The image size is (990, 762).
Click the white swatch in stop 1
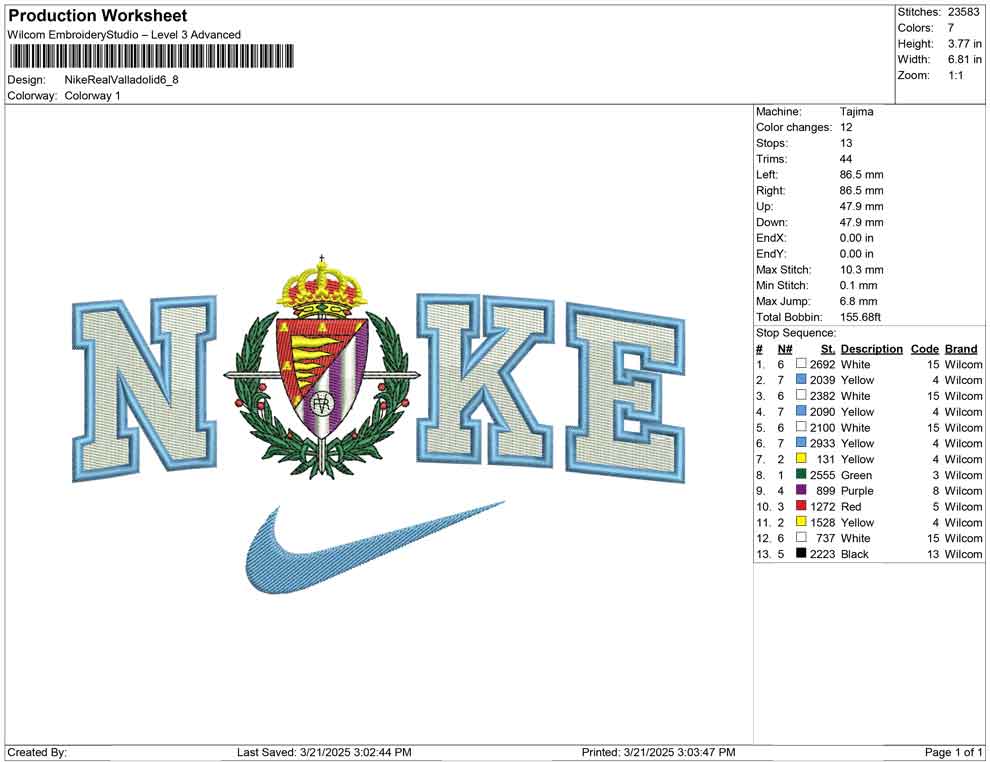point(801,364)
